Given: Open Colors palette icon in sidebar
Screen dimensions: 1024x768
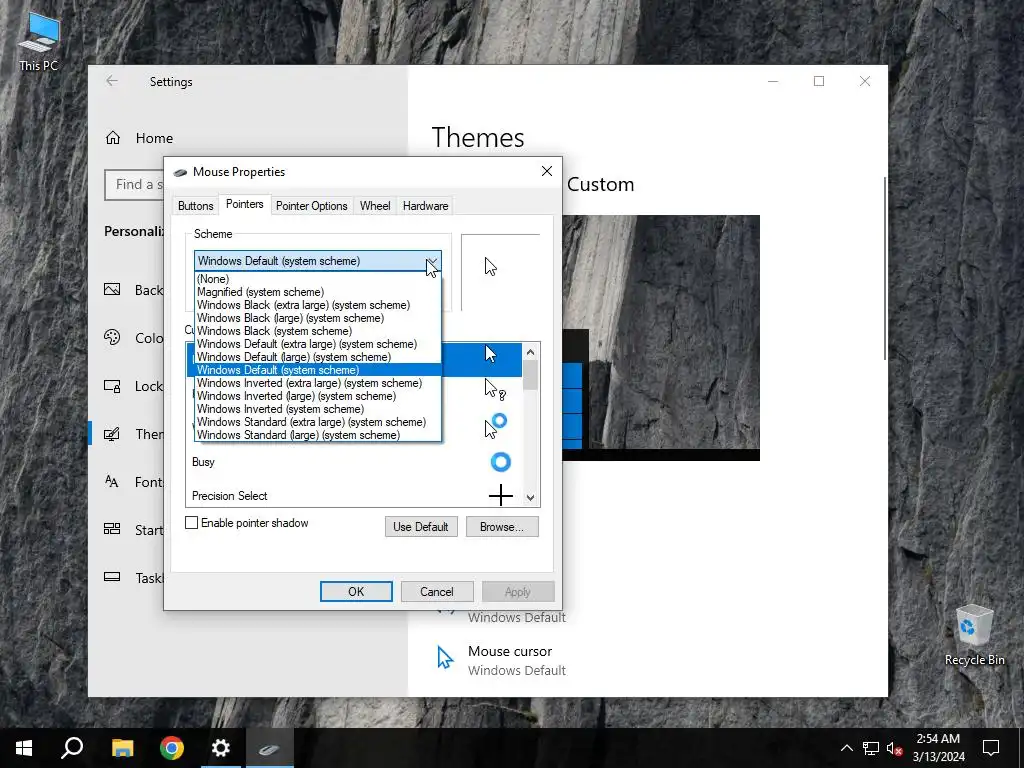Looking at the screenshot, I should click(x=112, y=338).
